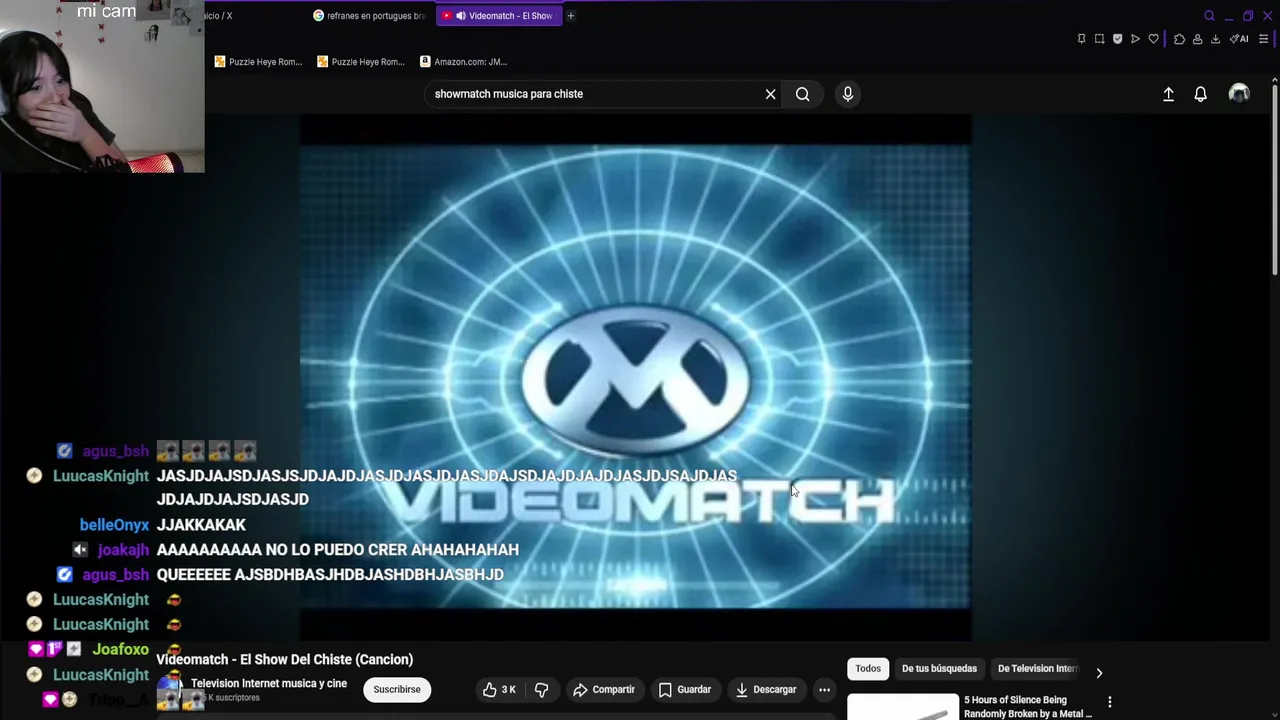Start voice search with the microphone

tap(848, 94)
